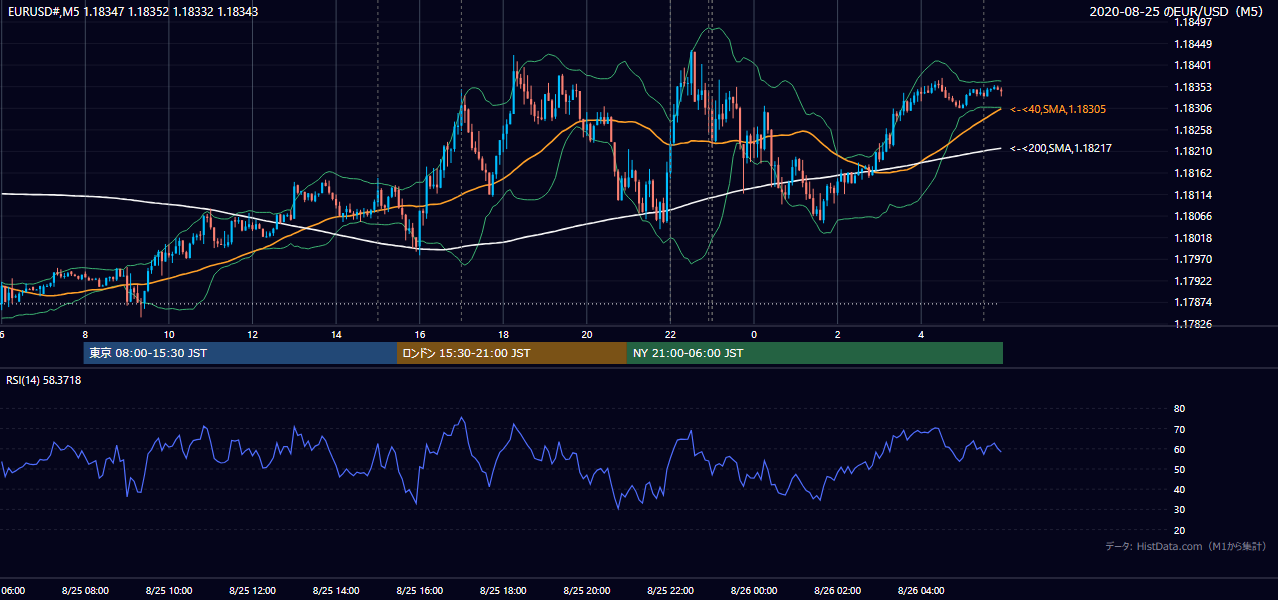The width and height of the screenshot is (1278, 600).
Task: Click price level 1.17826 on the axis
Action: 1193,324
